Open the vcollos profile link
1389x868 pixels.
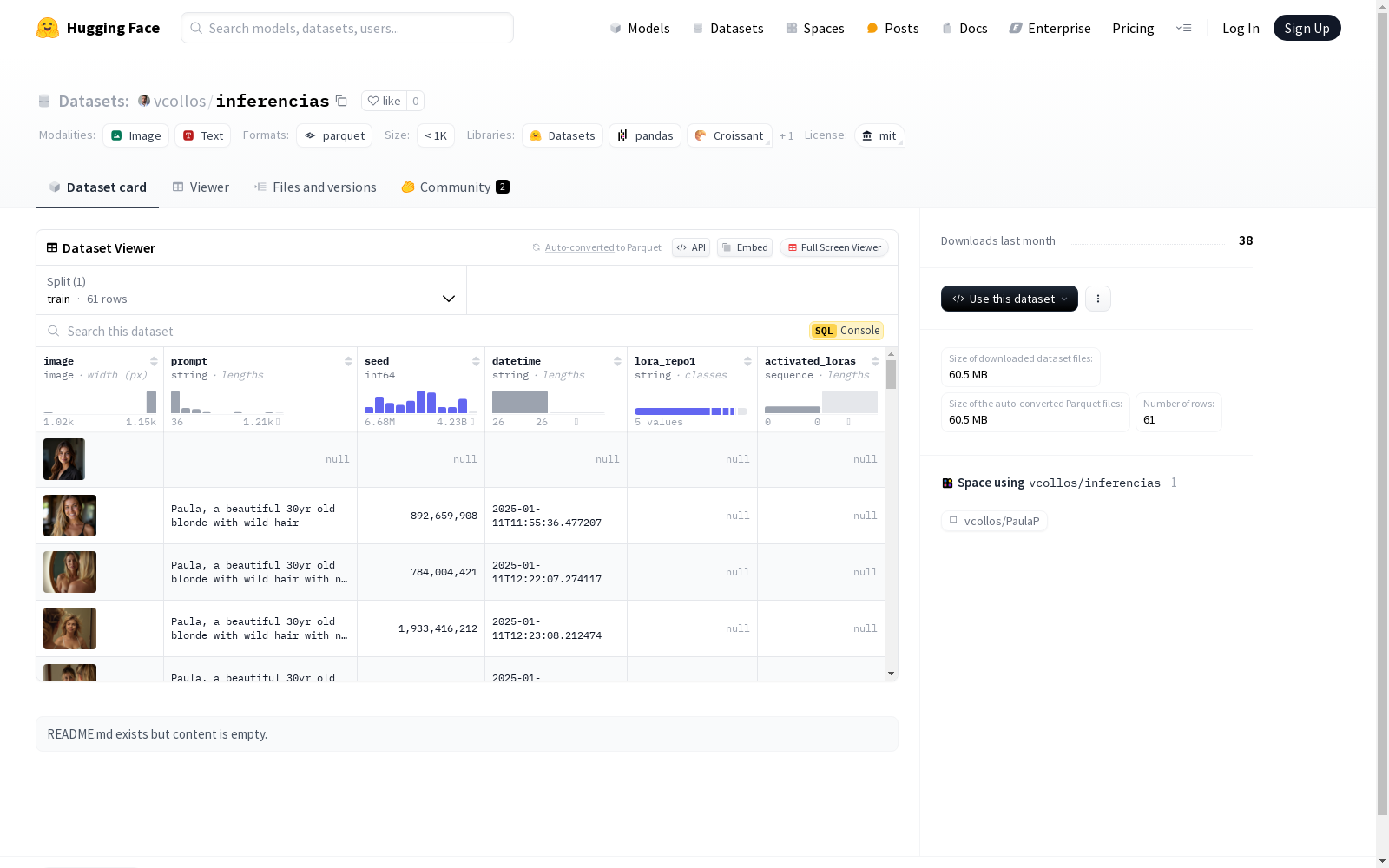[180, 101]
